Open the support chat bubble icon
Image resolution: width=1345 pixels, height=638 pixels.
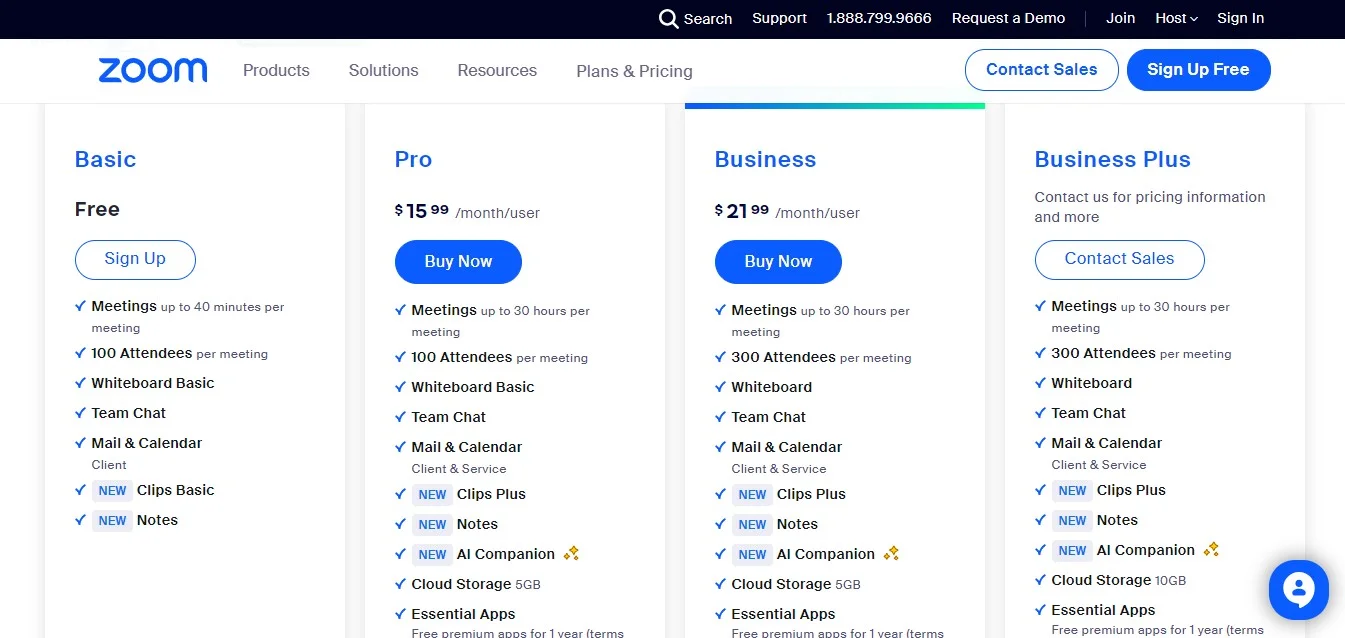click(x=1298, y=589)
